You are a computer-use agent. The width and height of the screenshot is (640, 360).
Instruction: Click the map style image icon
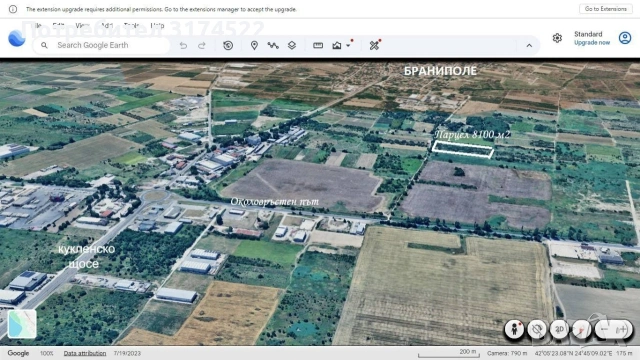coord(337,45)
